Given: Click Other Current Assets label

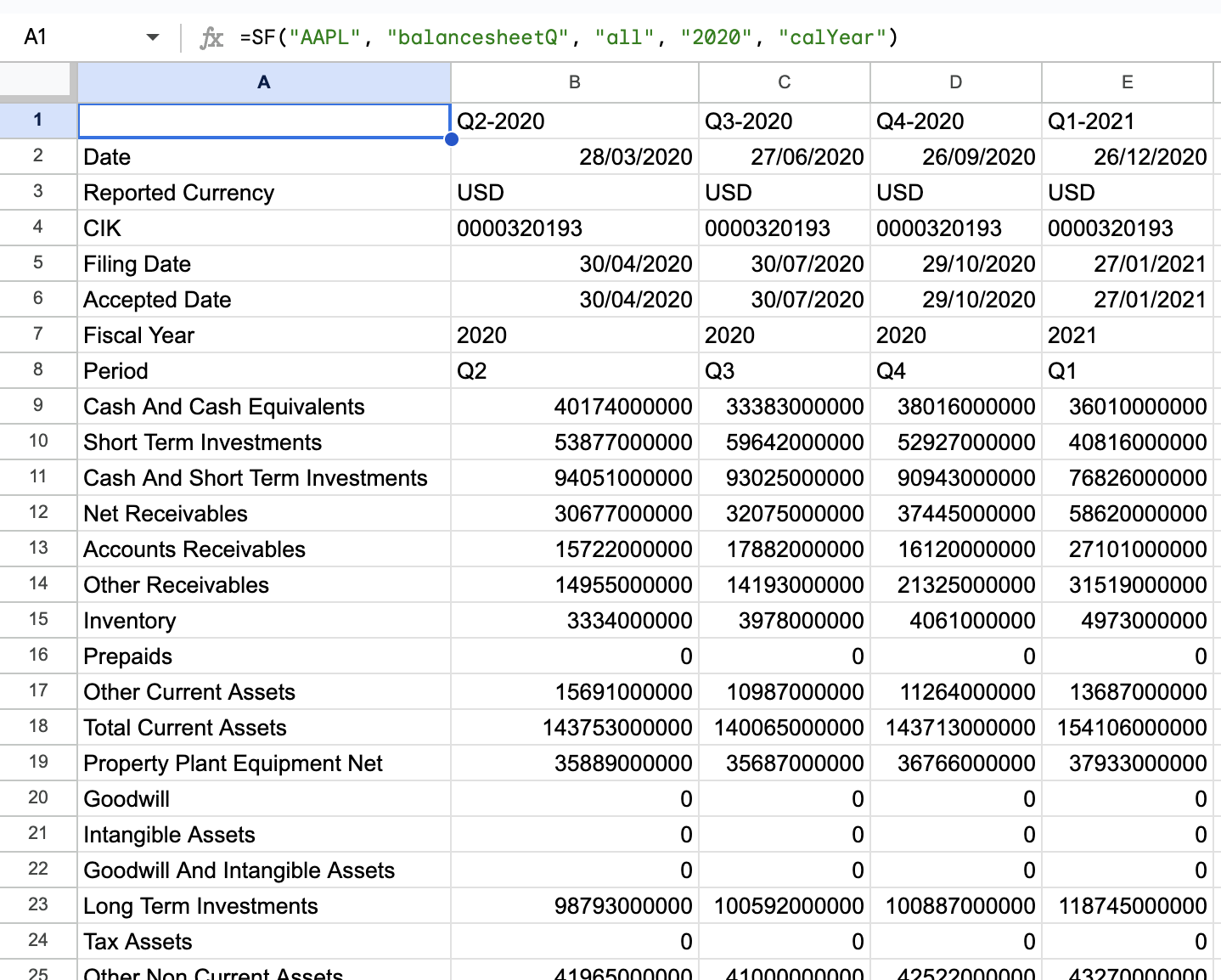Looking at the screenshot, I should [264, 691].
